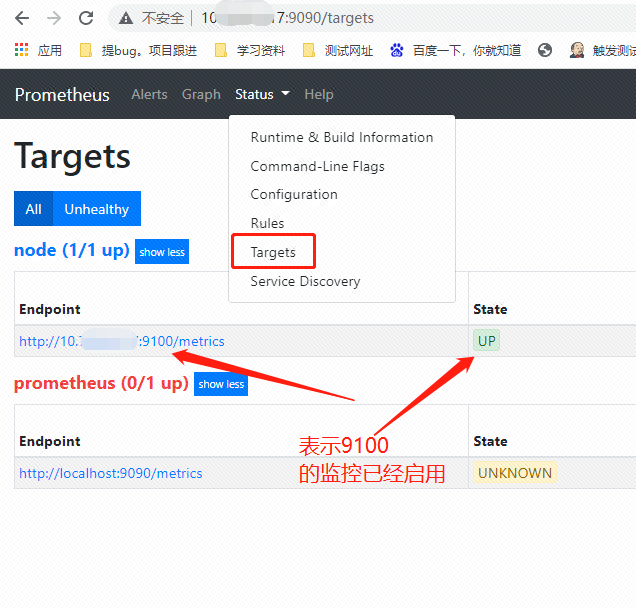Open the Jenkins 触发测试 bookmark
This screenshot has width=636, height=608.
pyautogui.click(x=602, y=51)
